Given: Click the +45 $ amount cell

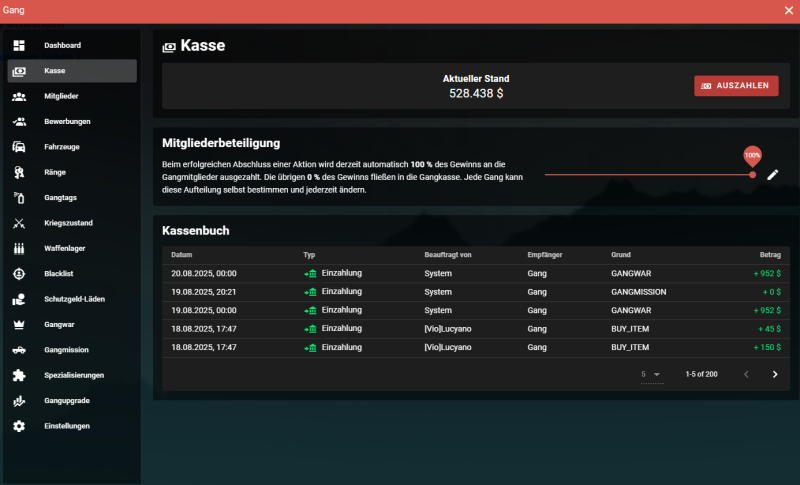Looking at the screenshot, I should tap(769, 329).
